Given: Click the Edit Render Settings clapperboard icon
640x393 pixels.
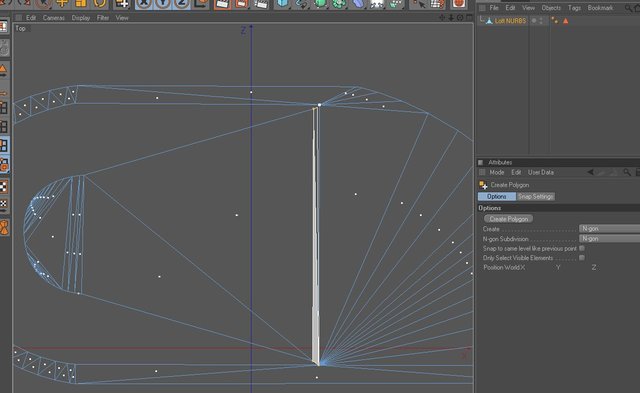Looking at the screenshot, I should click(261, 4).
